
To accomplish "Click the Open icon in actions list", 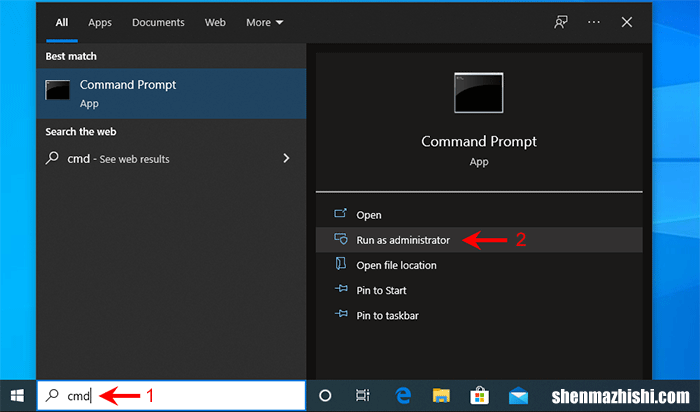I will point(340,213).
